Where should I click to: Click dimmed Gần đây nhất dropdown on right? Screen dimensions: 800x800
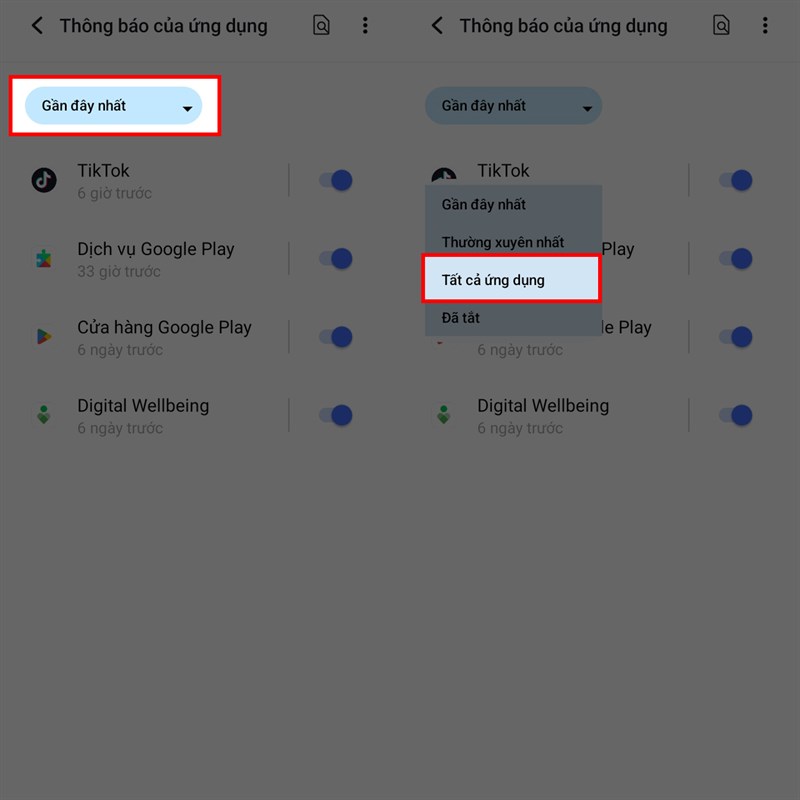513,106
